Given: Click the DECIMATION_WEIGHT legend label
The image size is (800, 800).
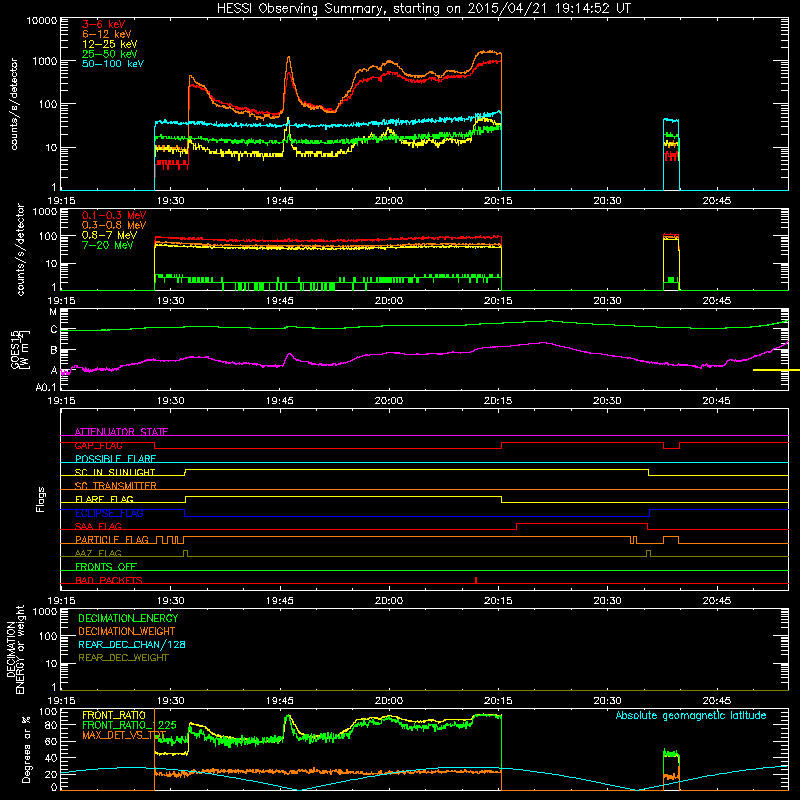Looking at the screenshot, I should tap(127, 631).
